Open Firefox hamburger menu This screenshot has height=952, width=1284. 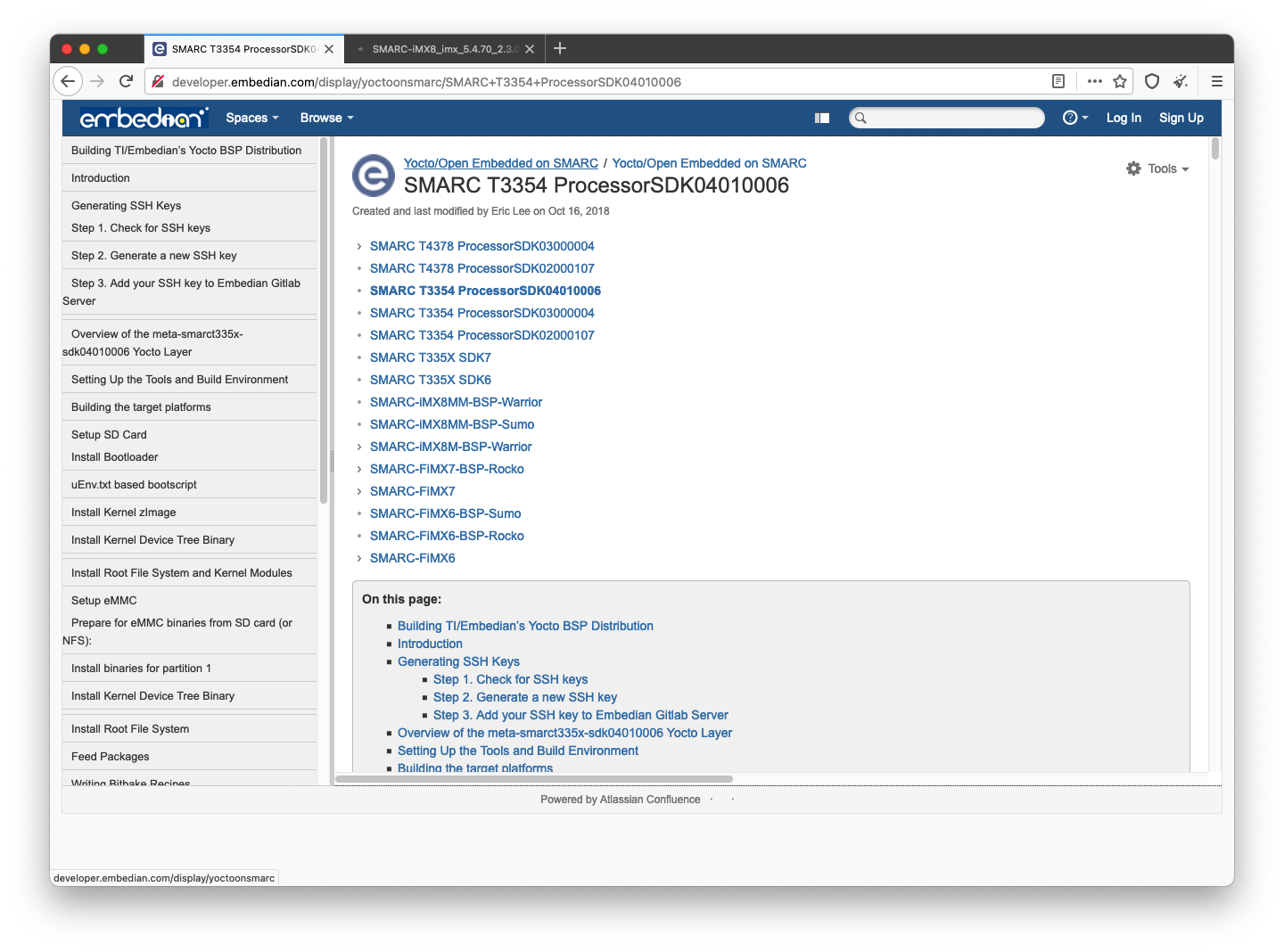(1216, 81)
